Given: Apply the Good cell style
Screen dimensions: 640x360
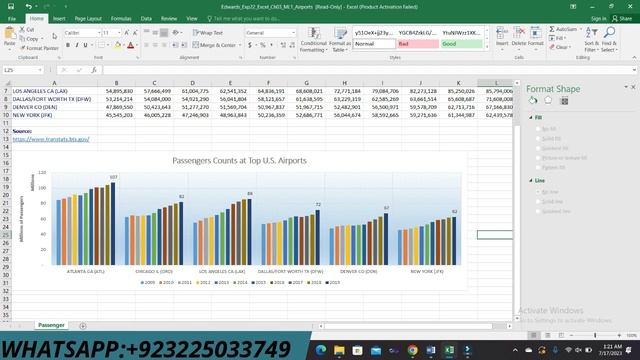Looking at the screenshot, I should tap(461, 44).
